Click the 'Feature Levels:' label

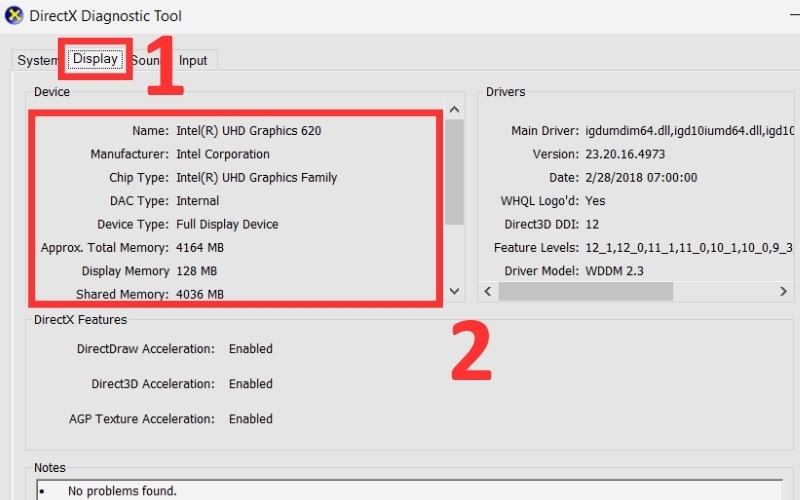pyautogui.click(x=536, y=247)
